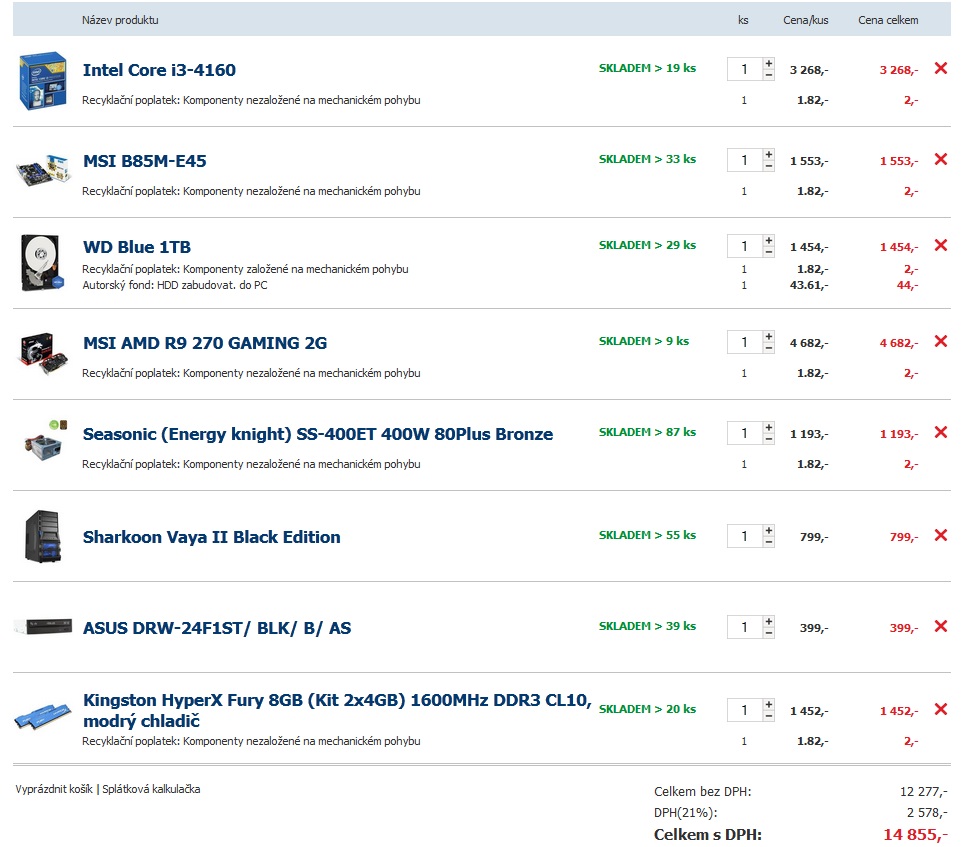Screen dimensions: 965x847
Task: Open the ASUS DRW-24F1ST product link
Action: coord(217,628)
